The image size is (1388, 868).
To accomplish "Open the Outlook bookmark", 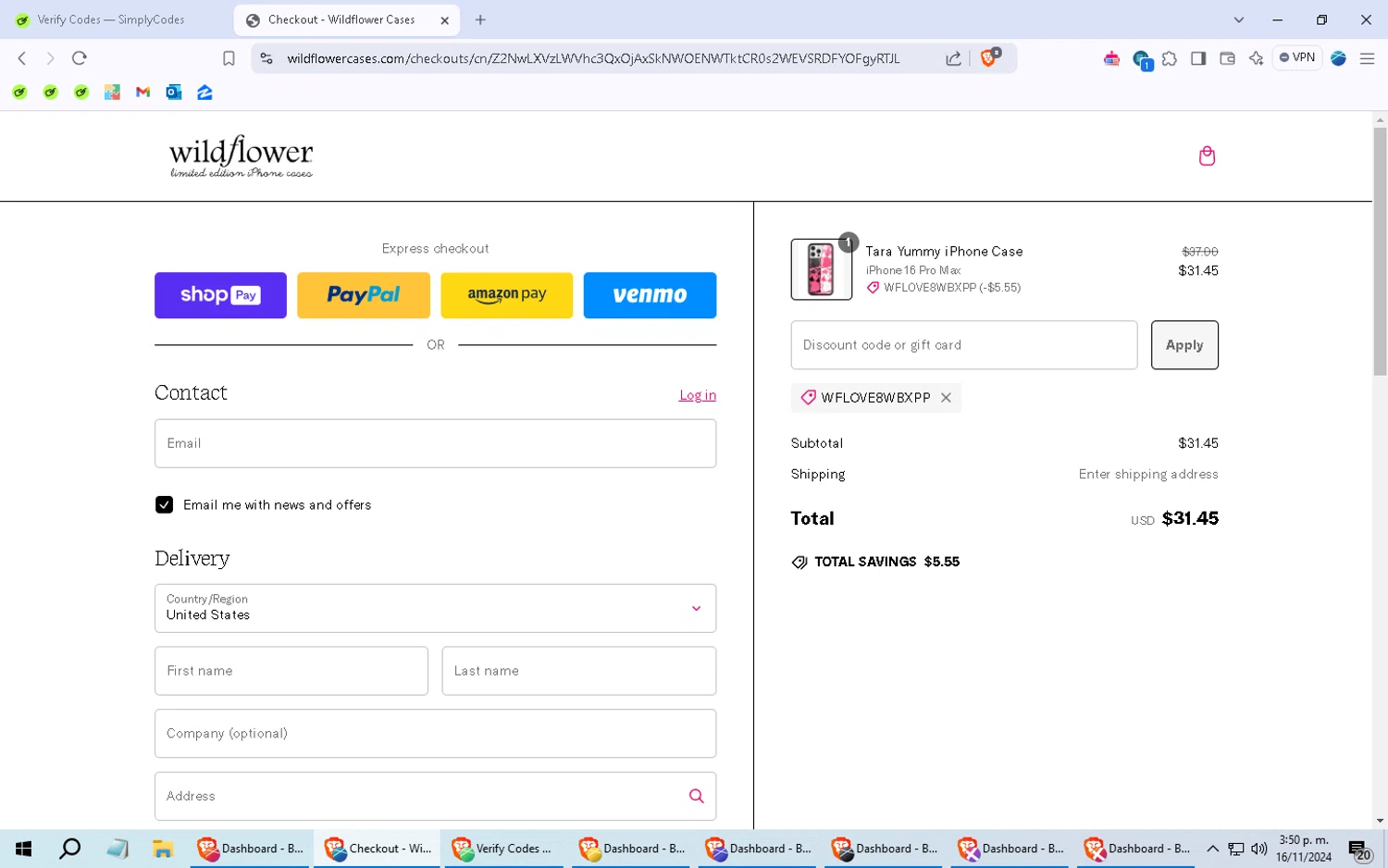I will pos(174,93).
